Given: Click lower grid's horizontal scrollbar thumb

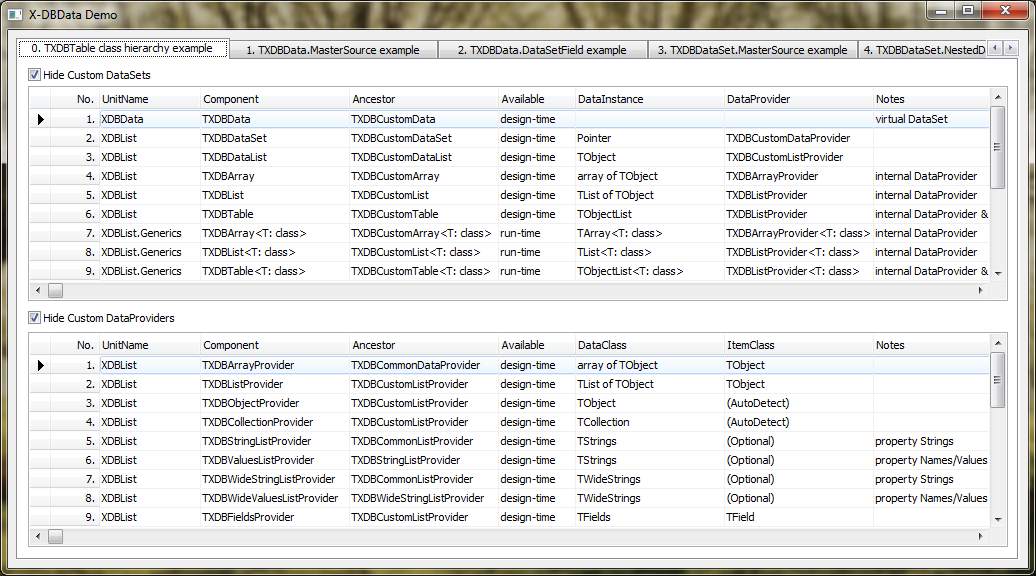Looking at the screenshot, I should (56, 537).
